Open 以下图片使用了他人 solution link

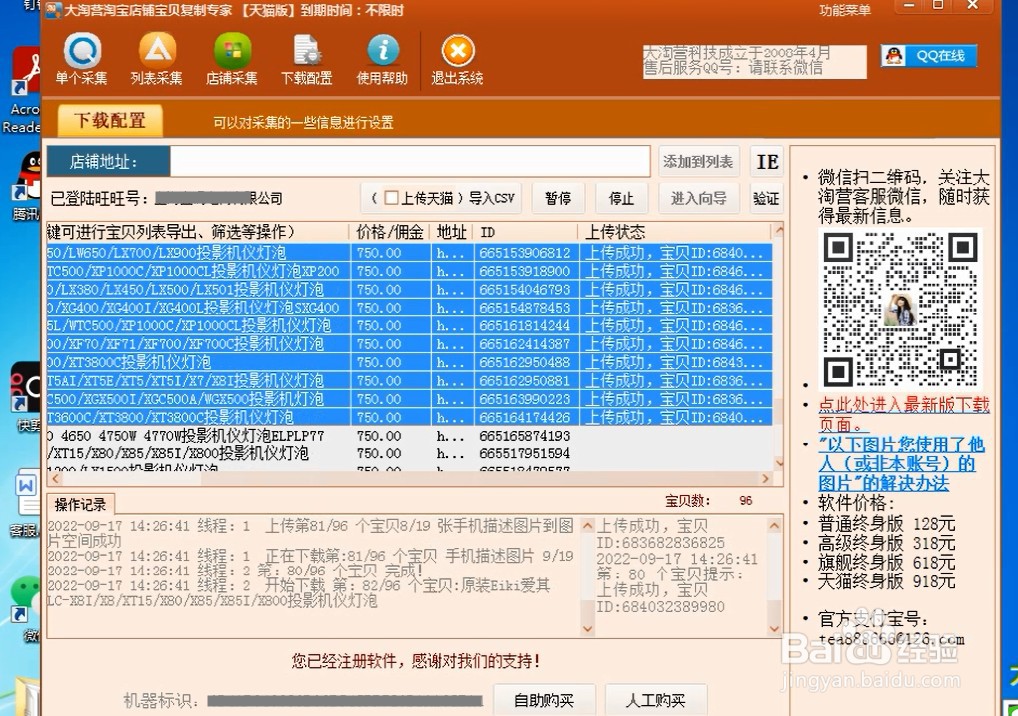(x=902, y=463)
